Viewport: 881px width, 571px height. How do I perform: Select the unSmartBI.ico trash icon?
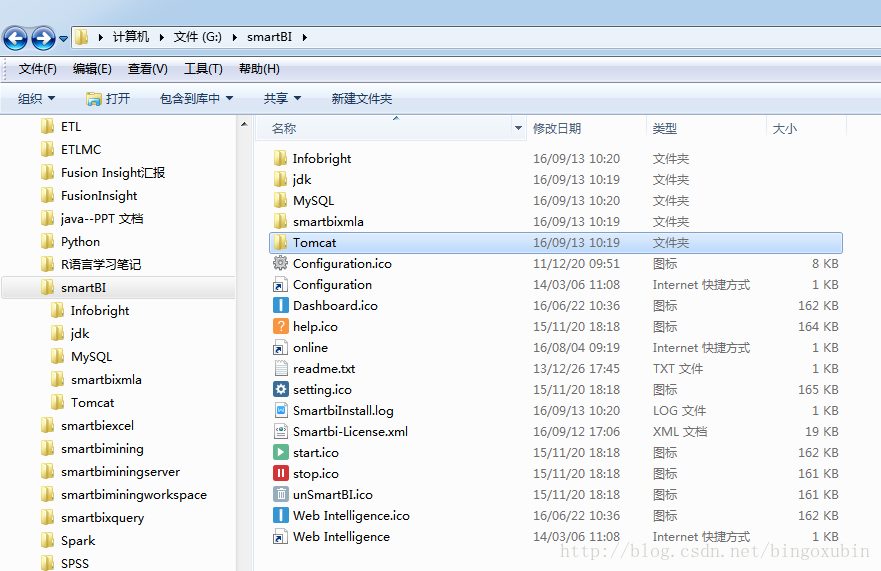[280, 495]
